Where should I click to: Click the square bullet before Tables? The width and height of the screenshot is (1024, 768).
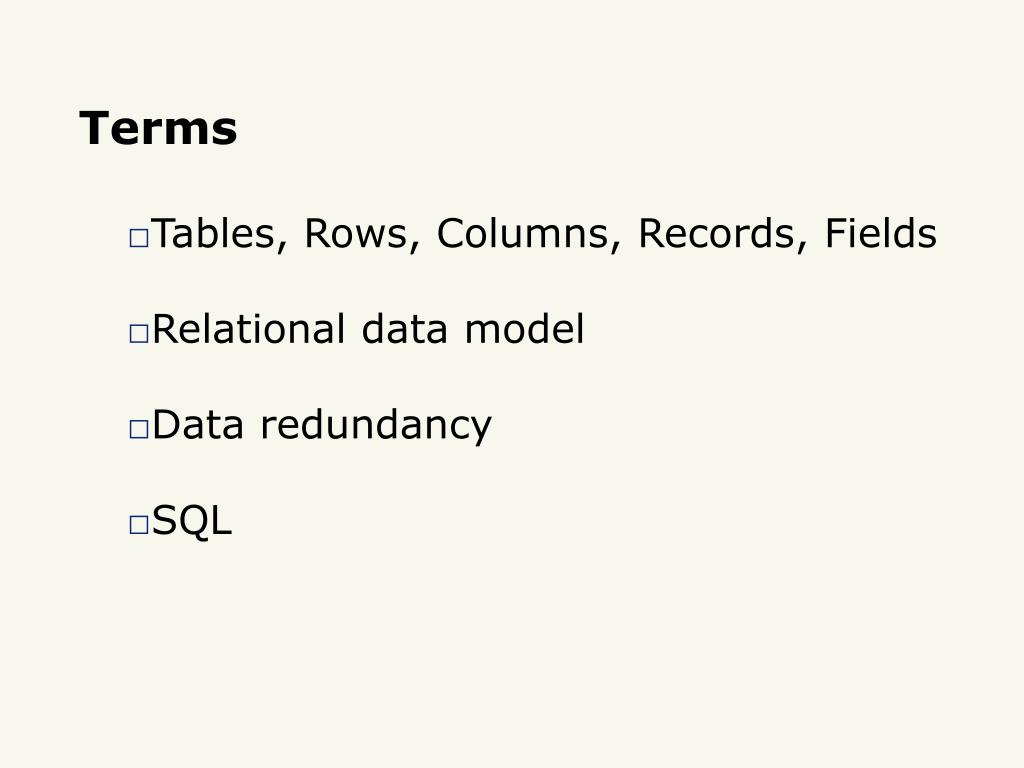coord(139,238)
